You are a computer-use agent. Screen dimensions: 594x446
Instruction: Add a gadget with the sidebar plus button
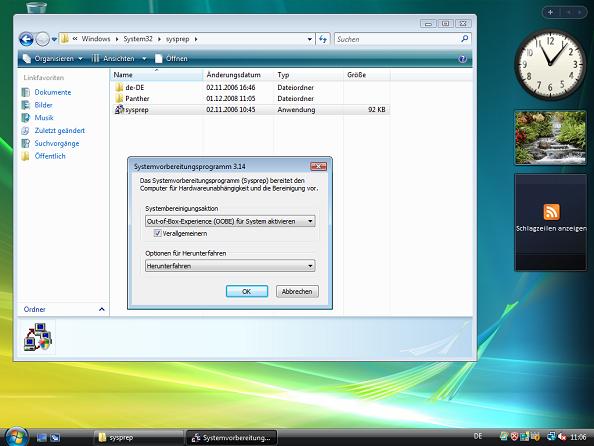550,13
